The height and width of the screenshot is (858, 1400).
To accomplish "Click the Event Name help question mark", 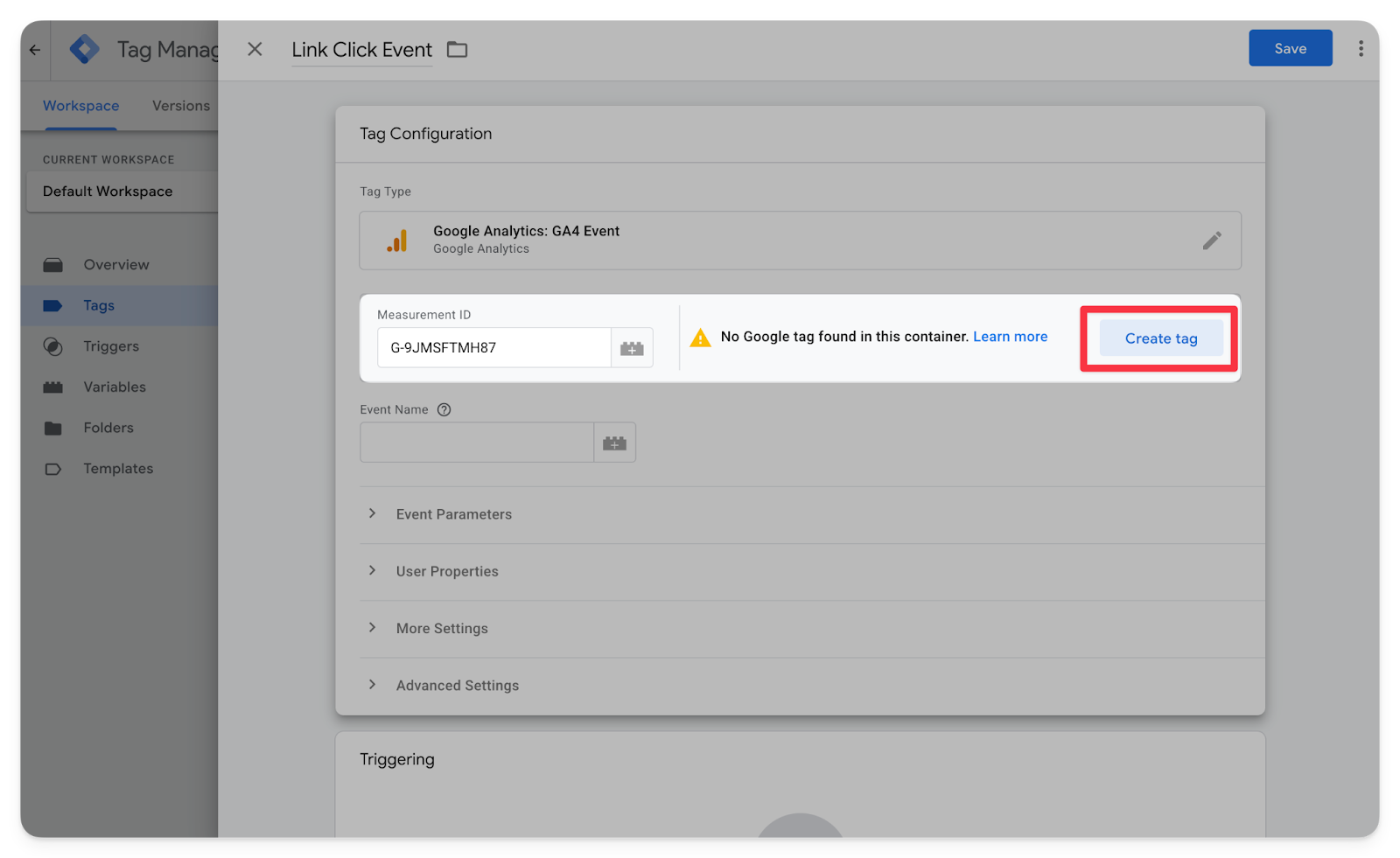I will click(x=444, y=409).
